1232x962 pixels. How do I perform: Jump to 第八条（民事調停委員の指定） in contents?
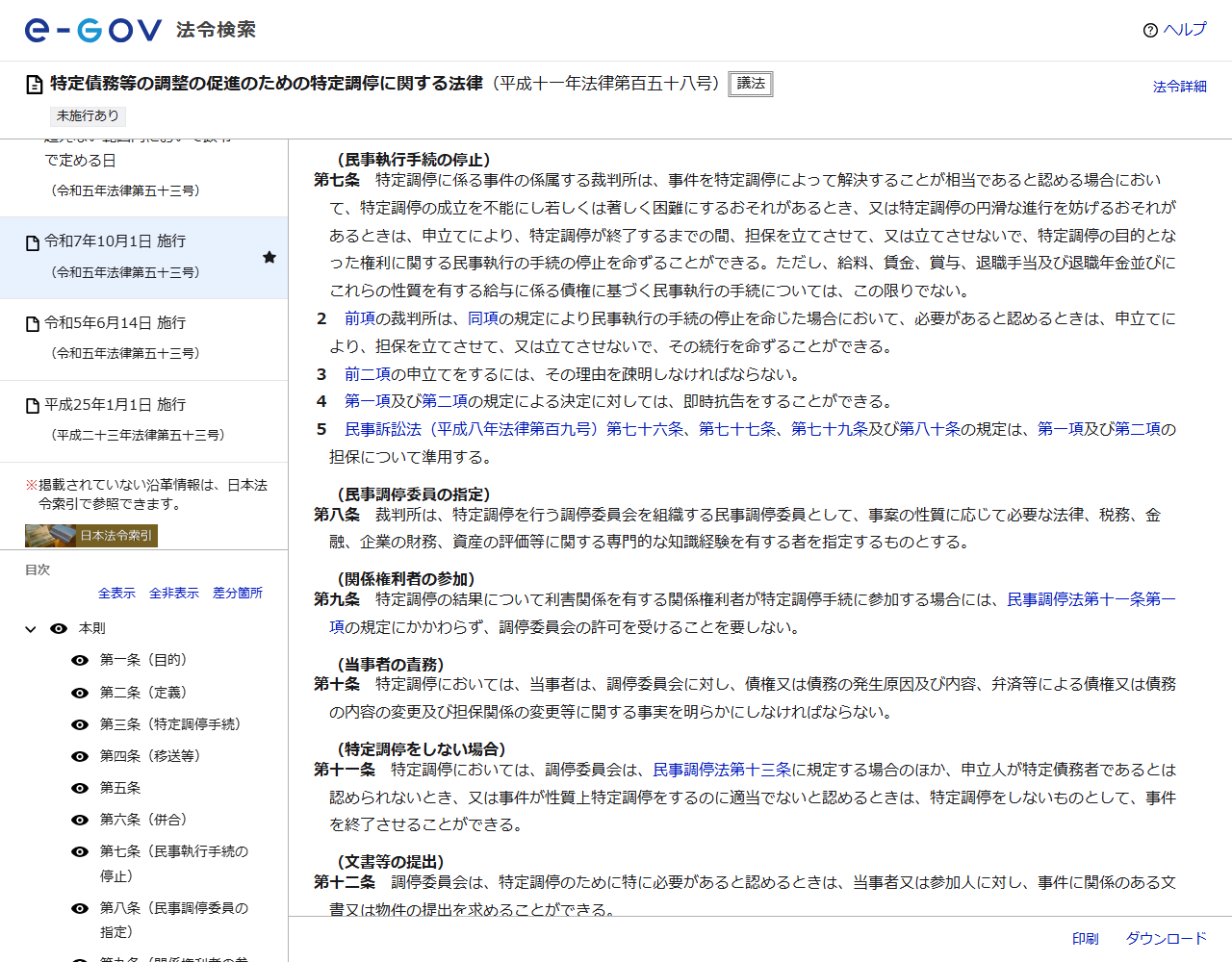tap(174, 920)
